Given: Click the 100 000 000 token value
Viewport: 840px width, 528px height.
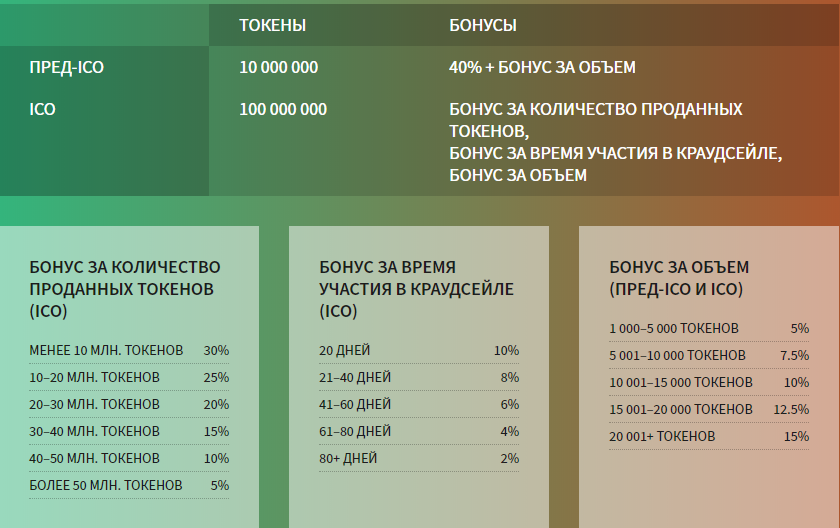Looking at the screenshot, I should pos(283,109).
